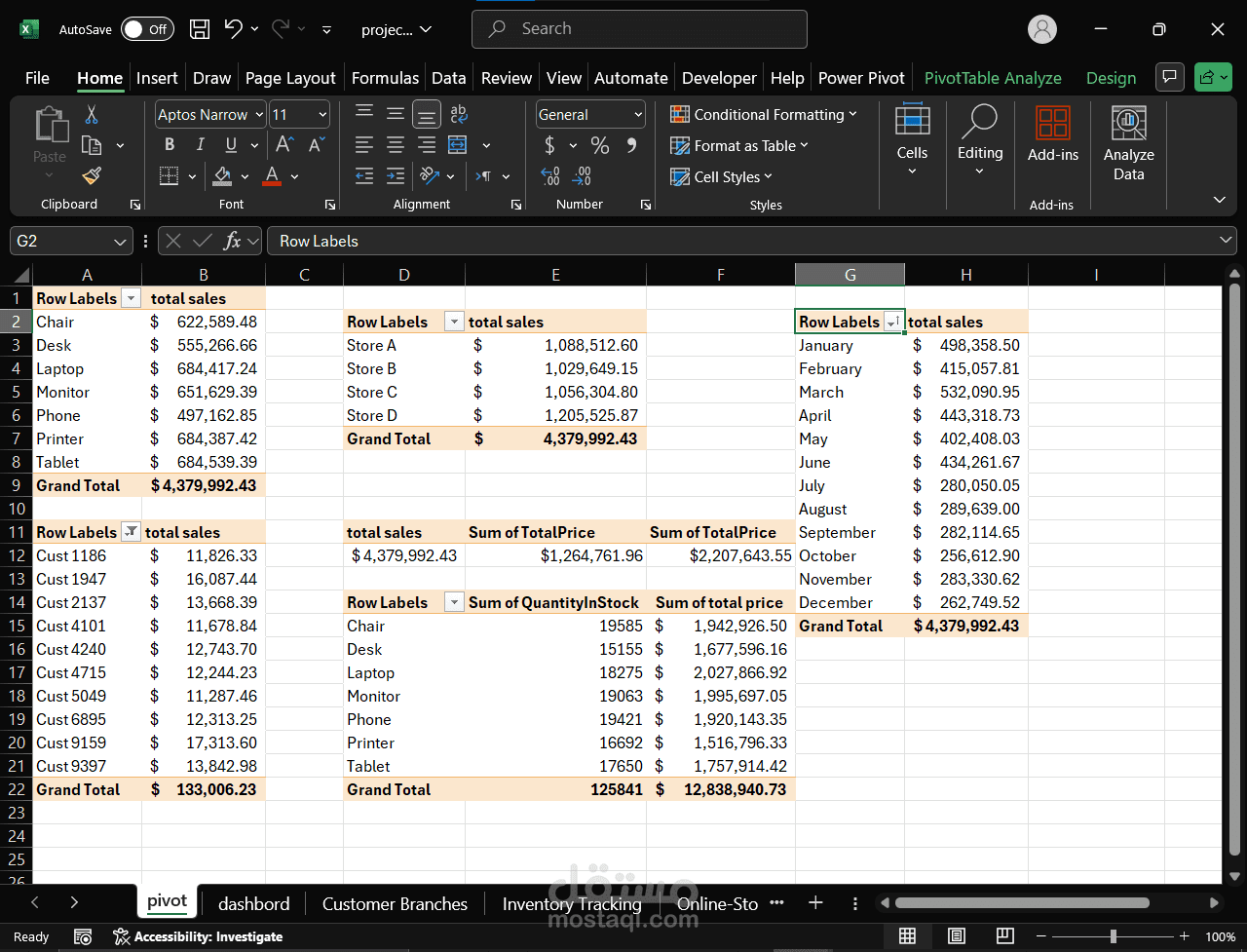
Task: Toggle underline formatting
Action: (231, 145)
